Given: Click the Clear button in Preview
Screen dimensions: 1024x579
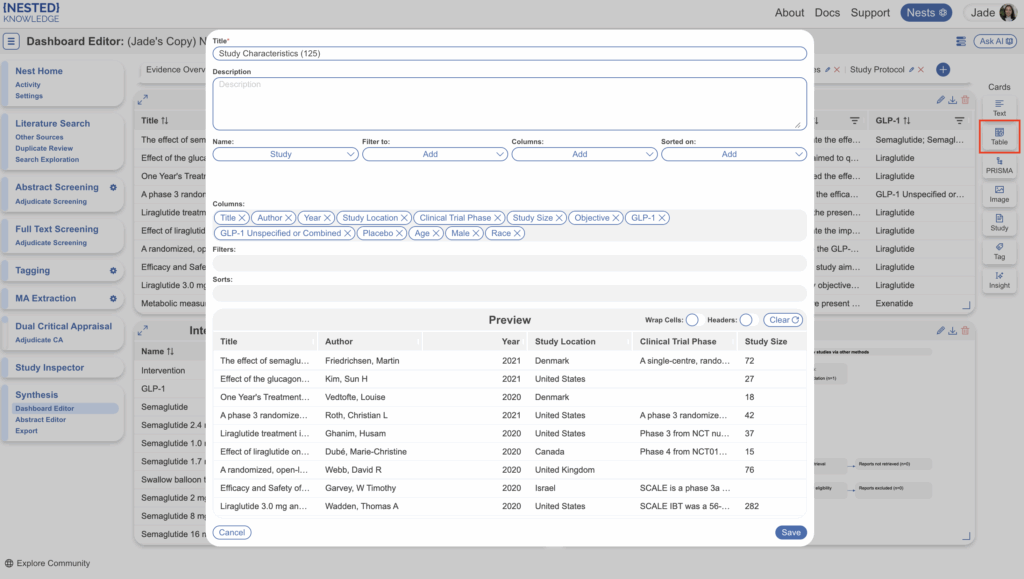Looking at the screenshot, I should point(784,320).
